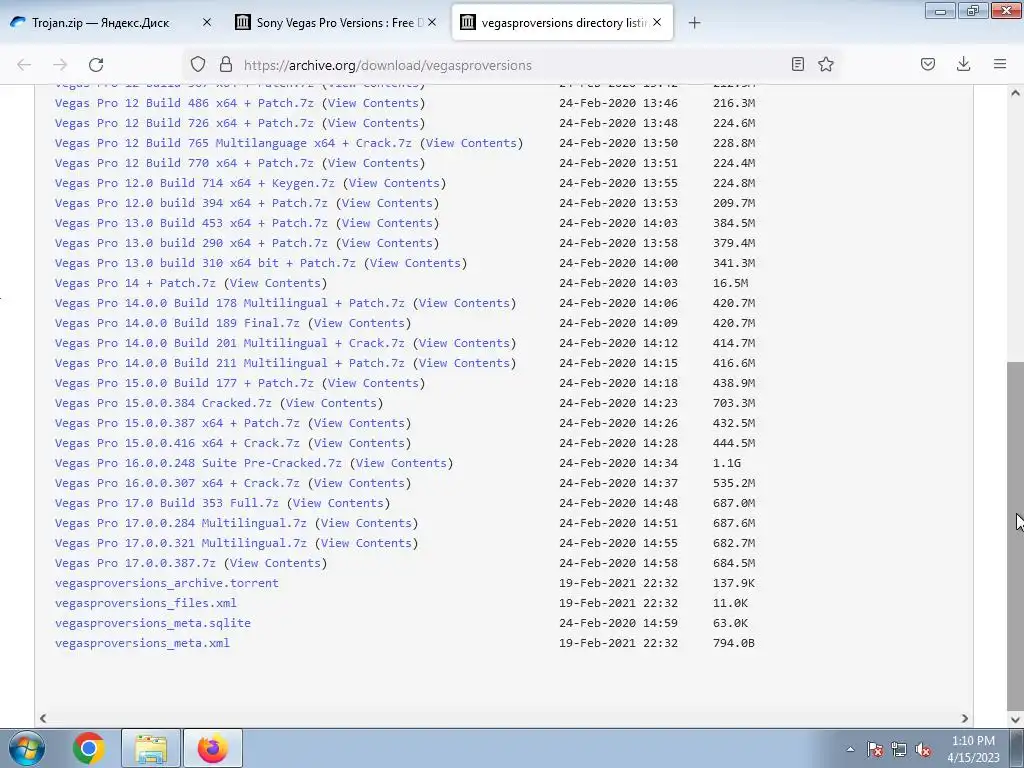Download Vegas Pro 12.0 Build 714 x64 + Keygen.7z
This screenshot has height=768, width=1024.
coord(195,184)
